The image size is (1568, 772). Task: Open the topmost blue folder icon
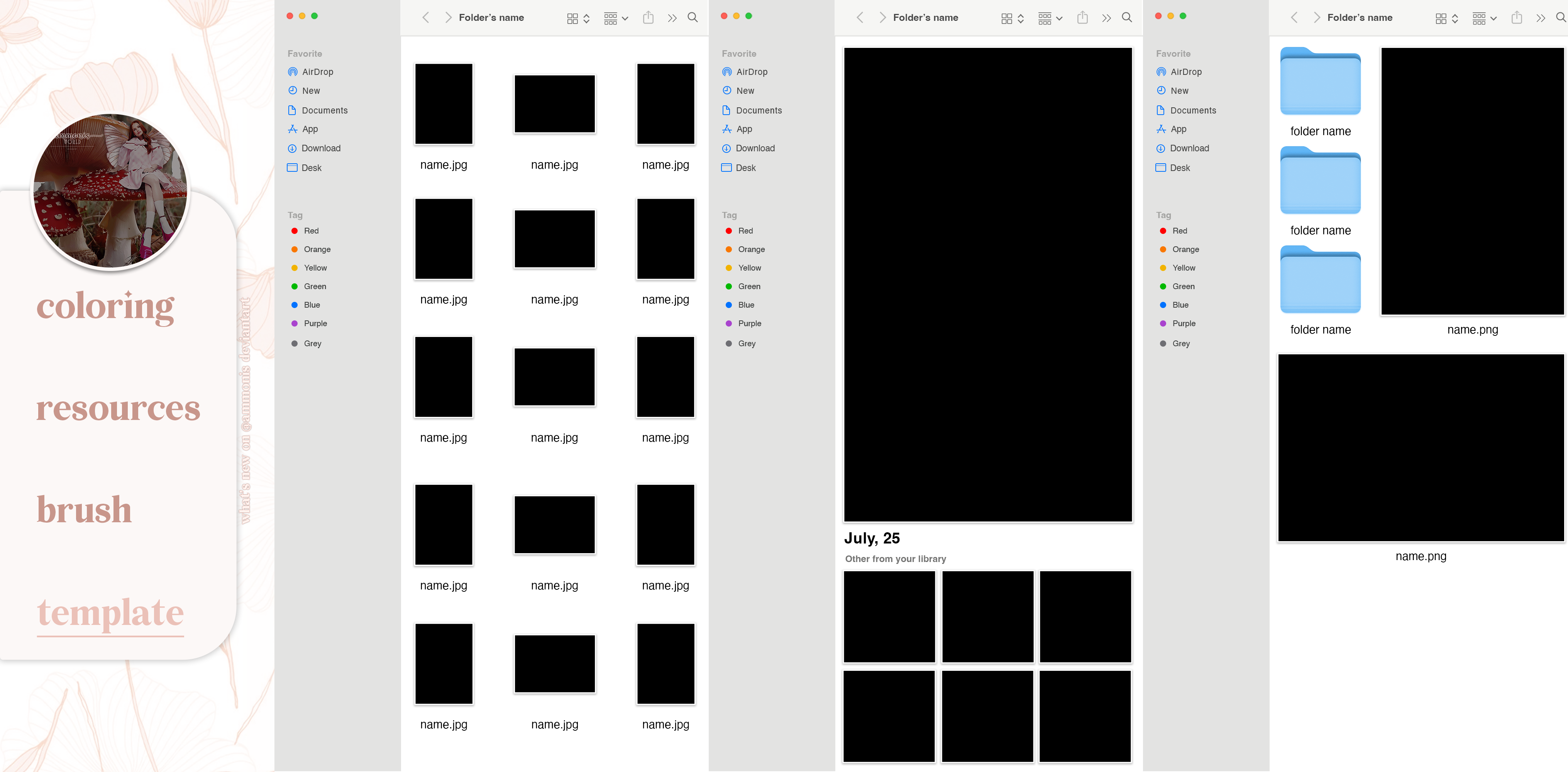pos(1320,81)
